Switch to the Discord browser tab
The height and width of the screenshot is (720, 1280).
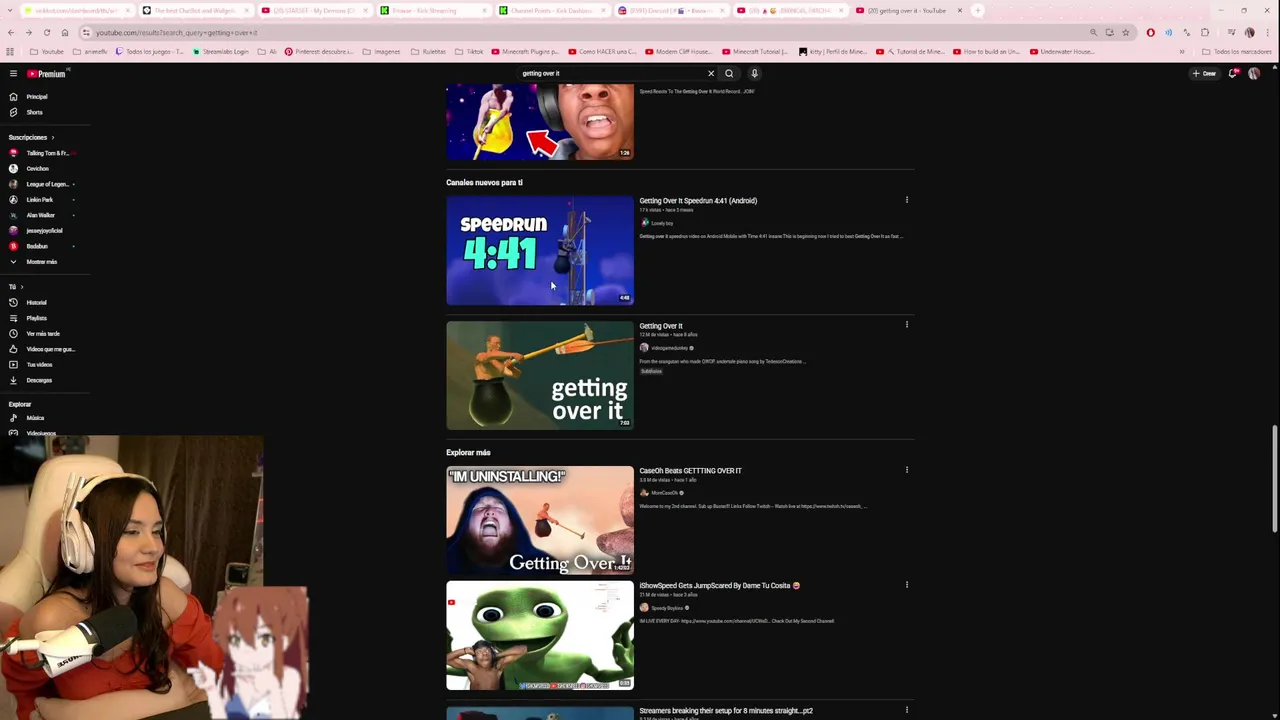(670, 11)
